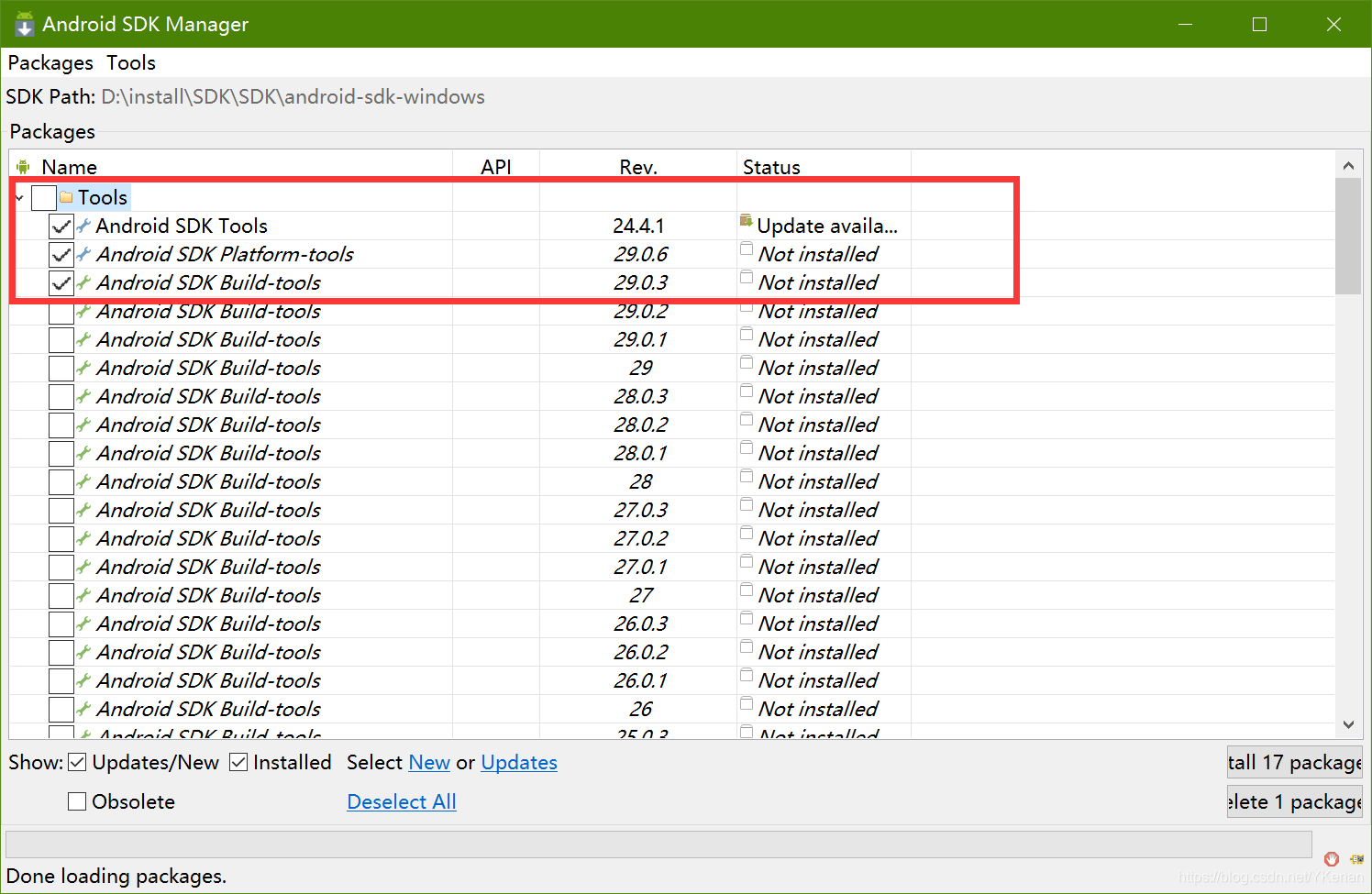Click revision value 29.0.6
The height and width of the screenshot is (894, 1372).
[x=640, y=254]
